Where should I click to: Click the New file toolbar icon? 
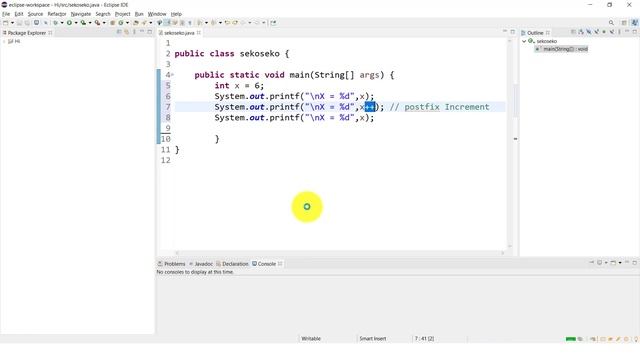tap(5, 23)
